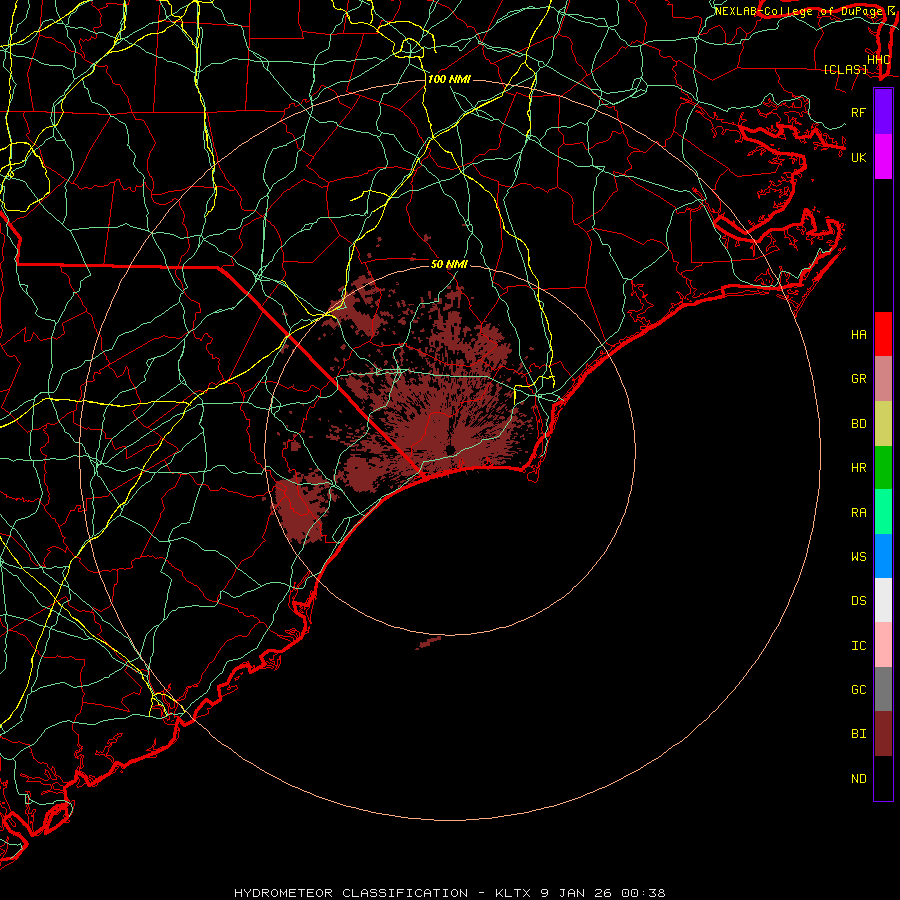
Task: Click the ND legend label
Action: 858,779
